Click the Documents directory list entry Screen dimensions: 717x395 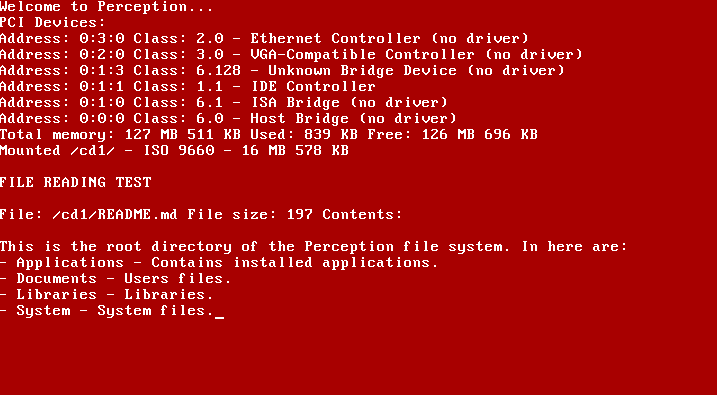[116, 278]
